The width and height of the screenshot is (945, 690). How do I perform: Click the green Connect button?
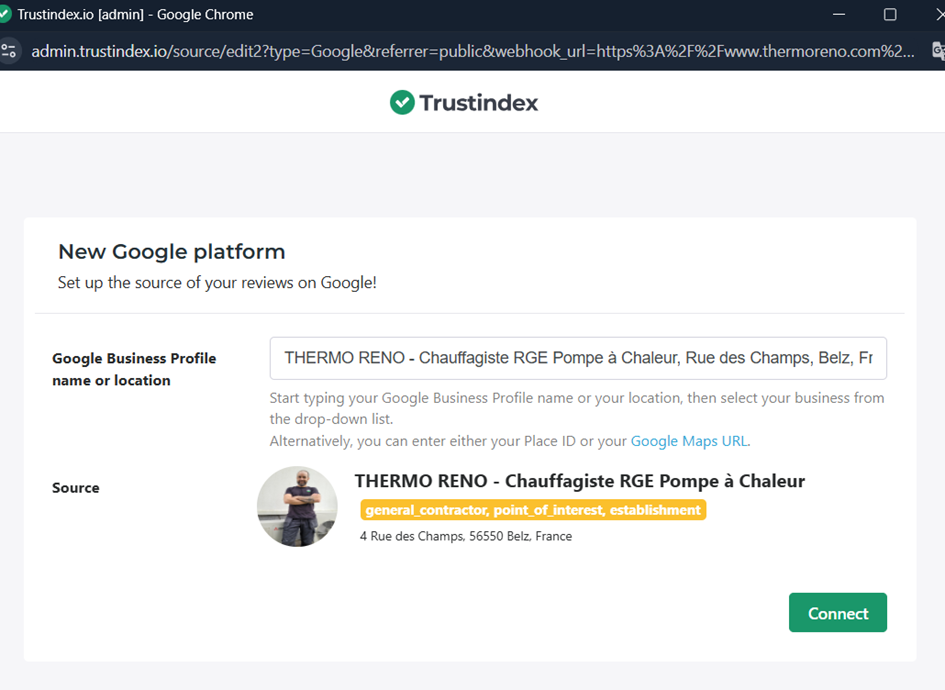[837, 612]
